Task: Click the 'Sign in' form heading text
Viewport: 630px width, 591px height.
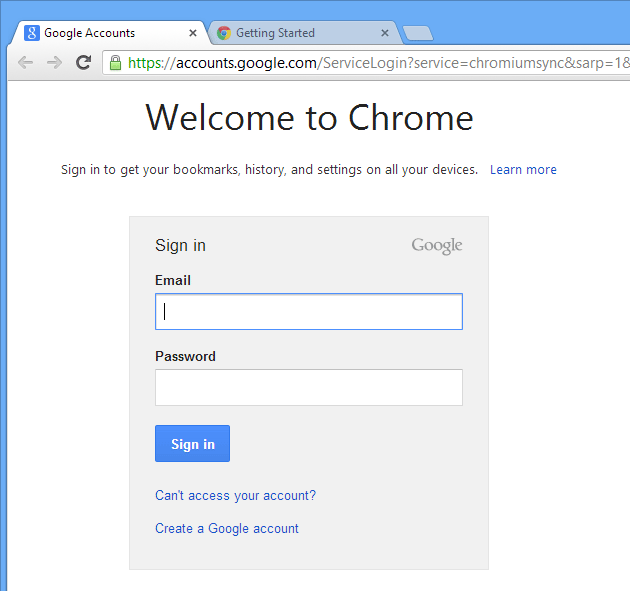Action: click(x=180, y=245)
